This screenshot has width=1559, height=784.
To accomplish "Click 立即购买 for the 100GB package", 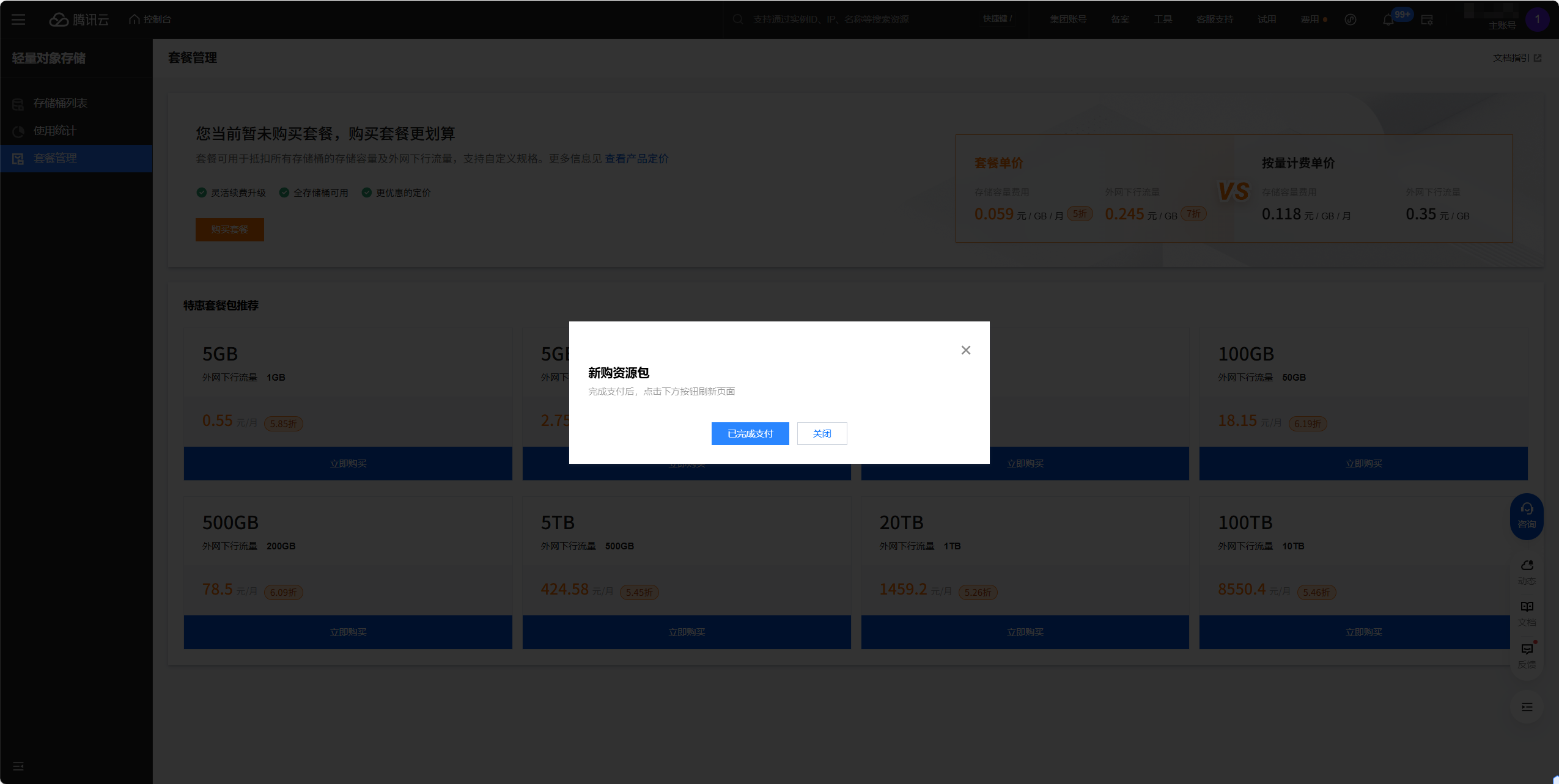I will [1363, 464].
